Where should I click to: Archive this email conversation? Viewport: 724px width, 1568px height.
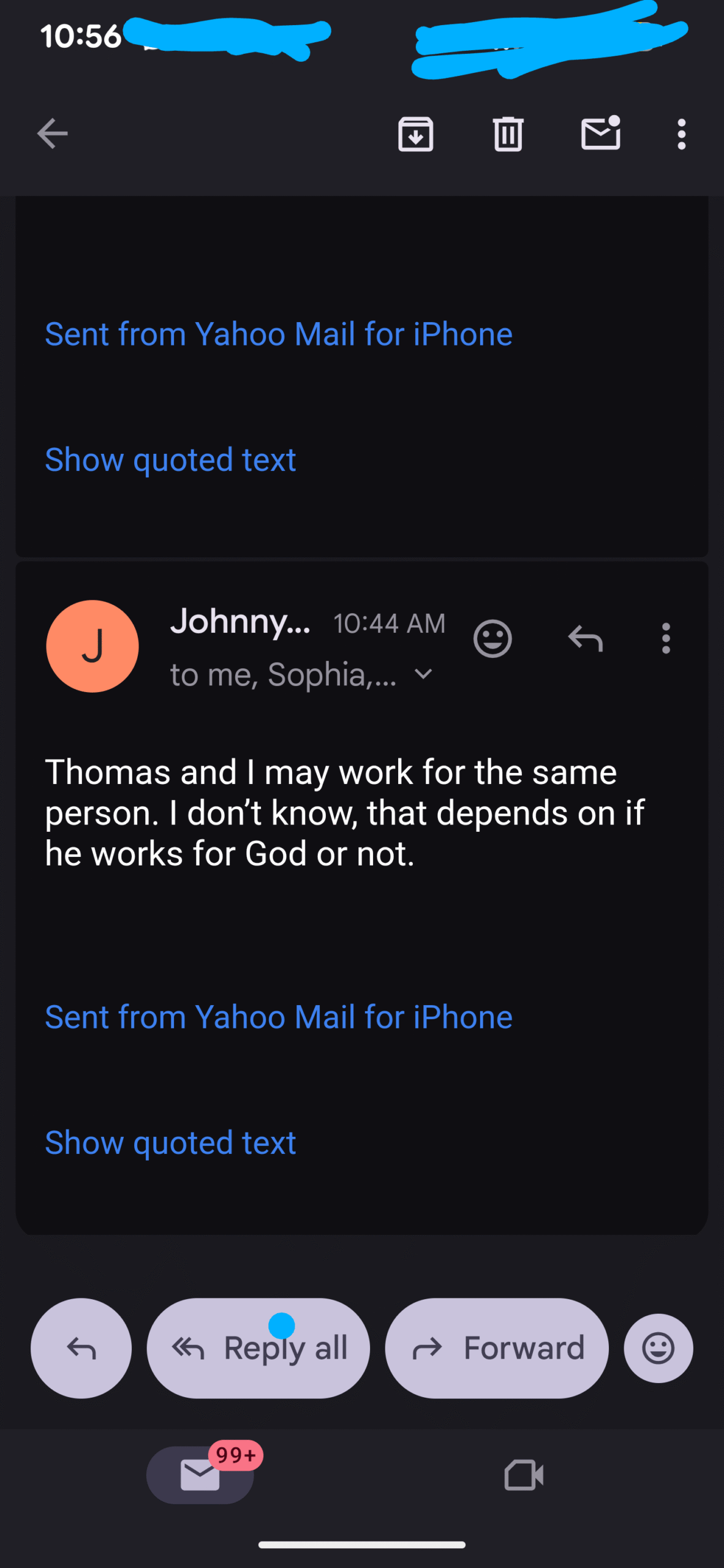click(415, 134)
